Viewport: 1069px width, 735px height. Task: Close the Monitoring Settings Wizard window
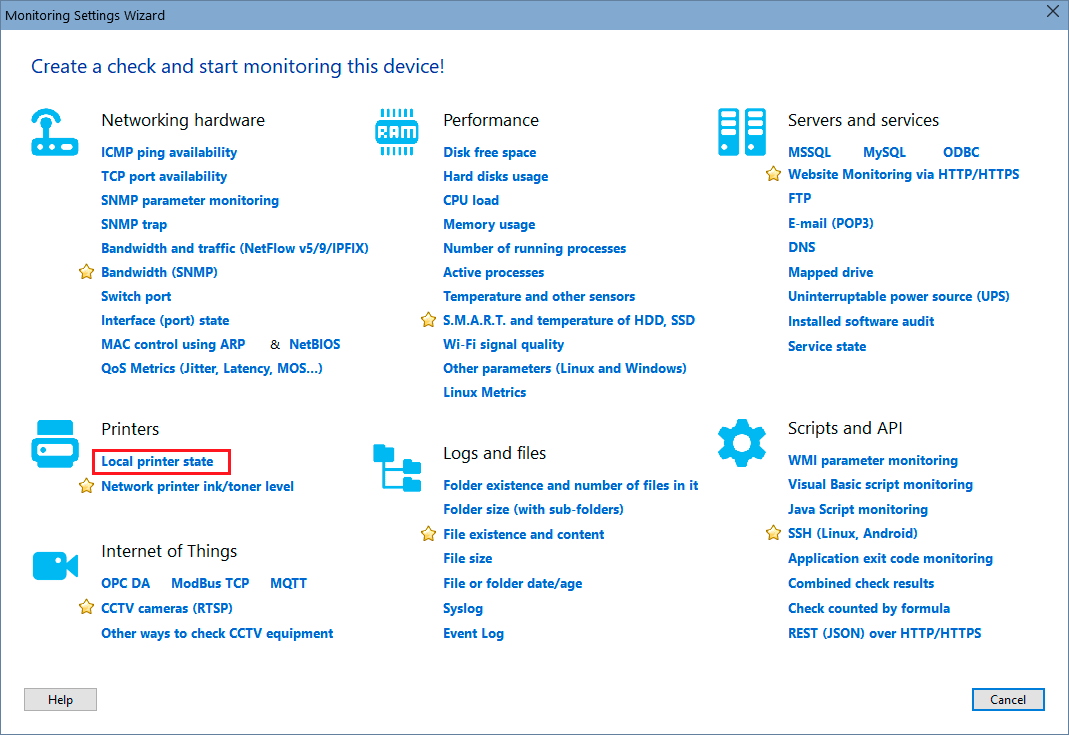click(x=1051, y=13)
